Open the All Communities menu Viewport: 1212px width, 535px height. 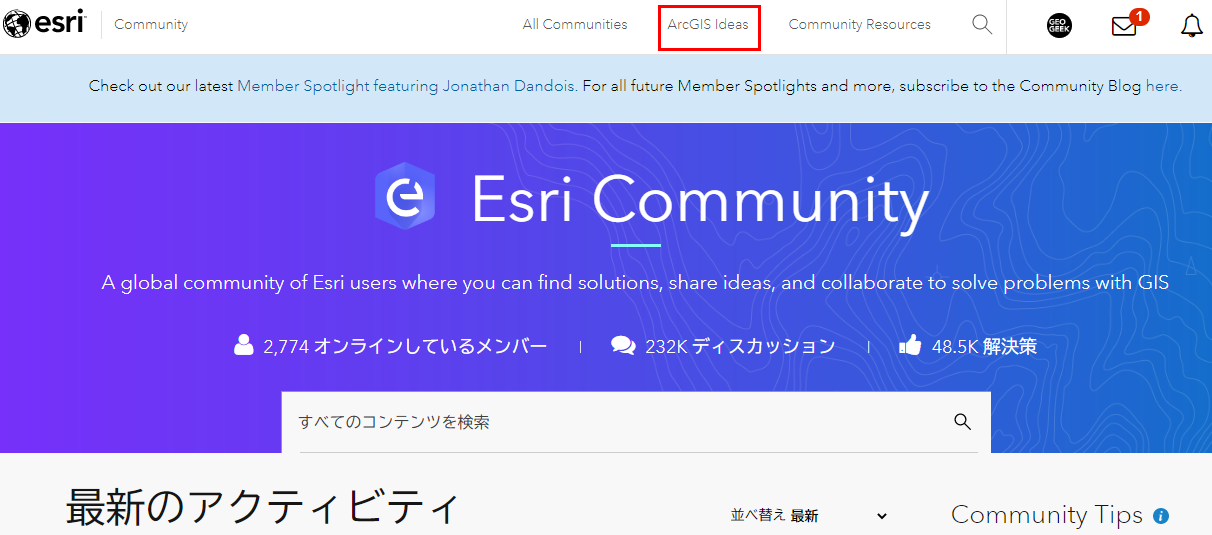(x=575, y=24)
